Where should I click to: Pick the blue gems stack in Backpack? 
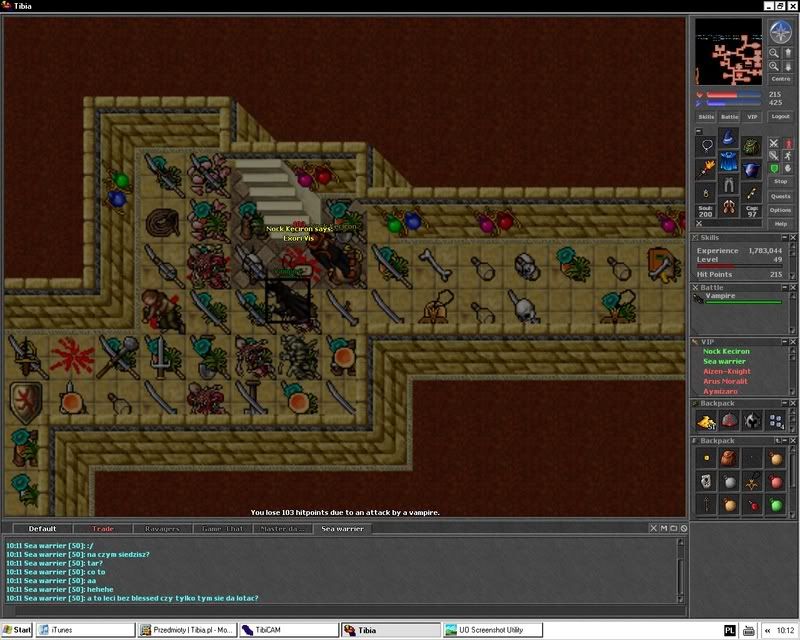[x=776, y=421]
